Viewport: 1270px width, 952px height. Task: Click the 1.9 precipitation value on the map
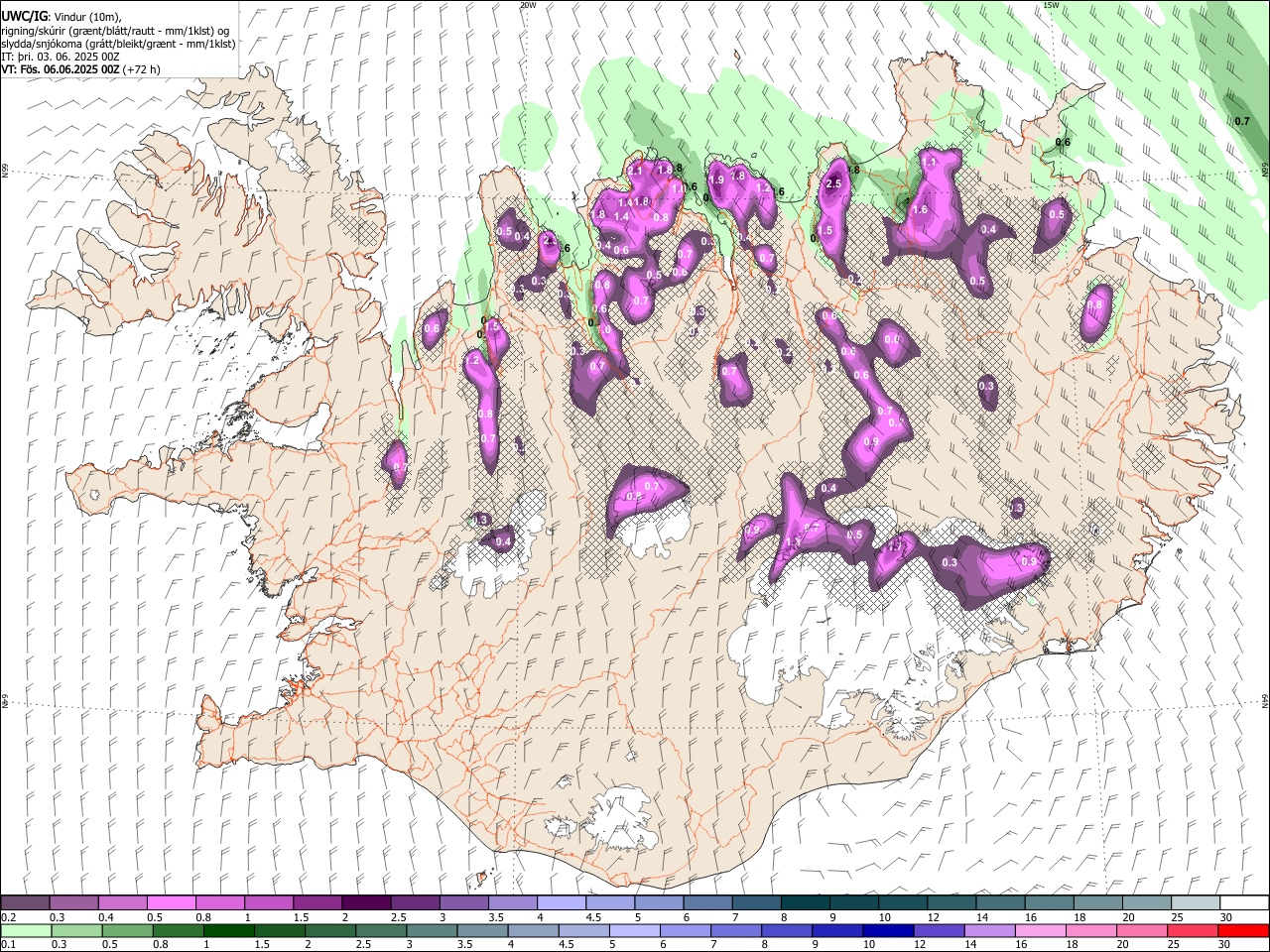pos(716,180)
